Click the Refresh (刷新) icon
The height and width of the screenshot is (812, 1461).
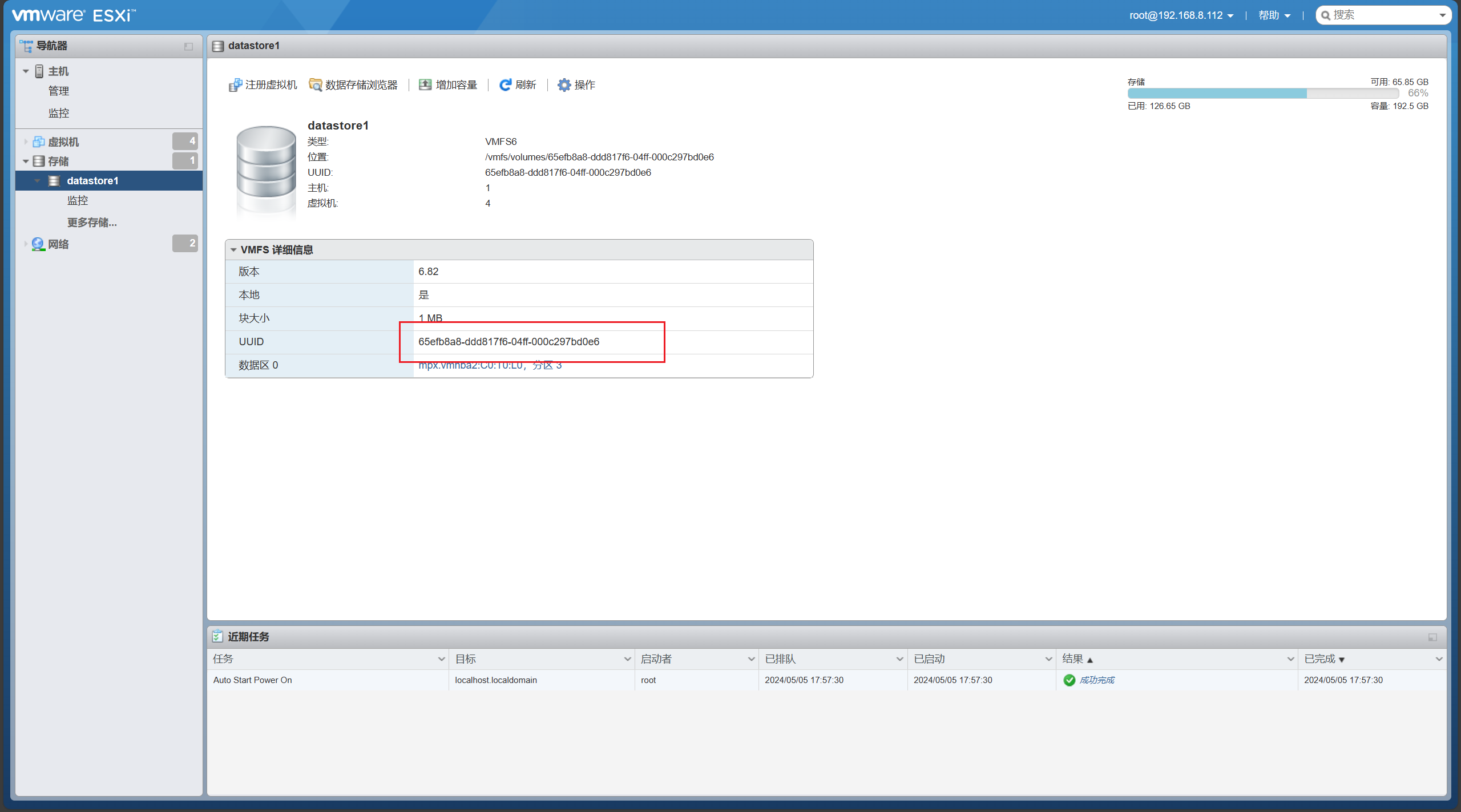tap(505, 85)
